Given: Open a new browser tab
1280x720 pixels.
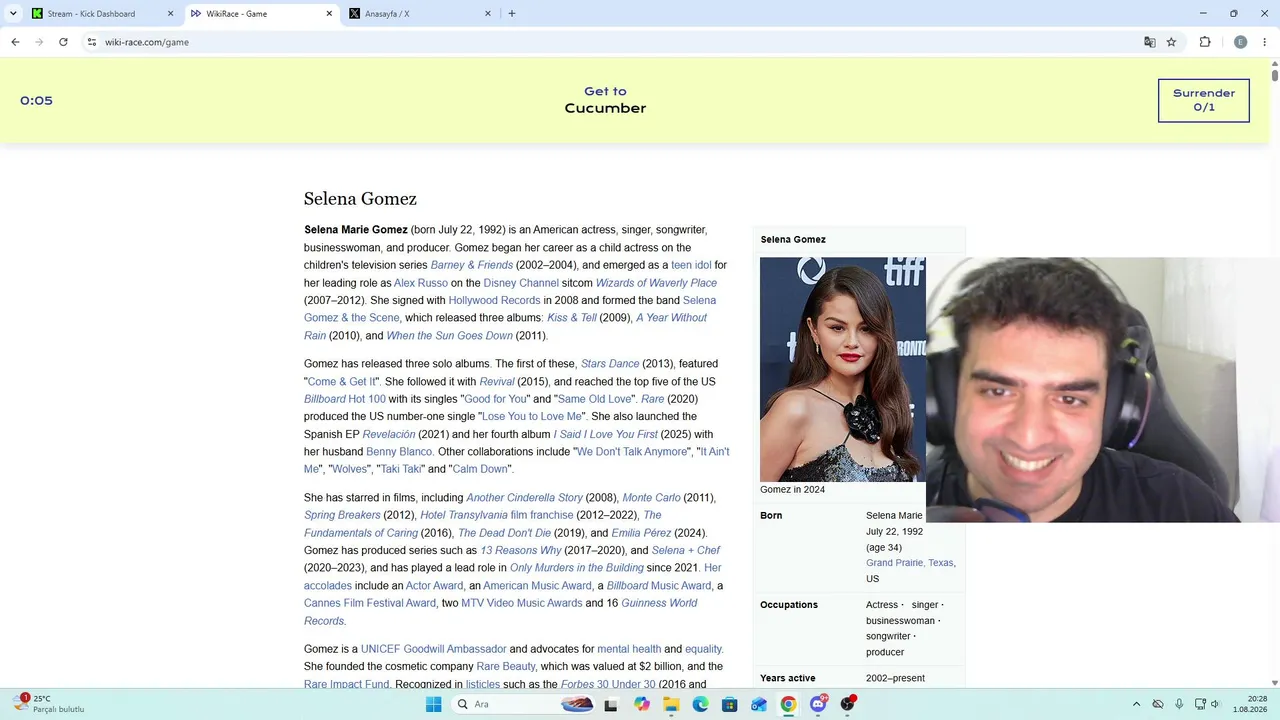Looking at the screenshot, I should (x=512, y=14).
